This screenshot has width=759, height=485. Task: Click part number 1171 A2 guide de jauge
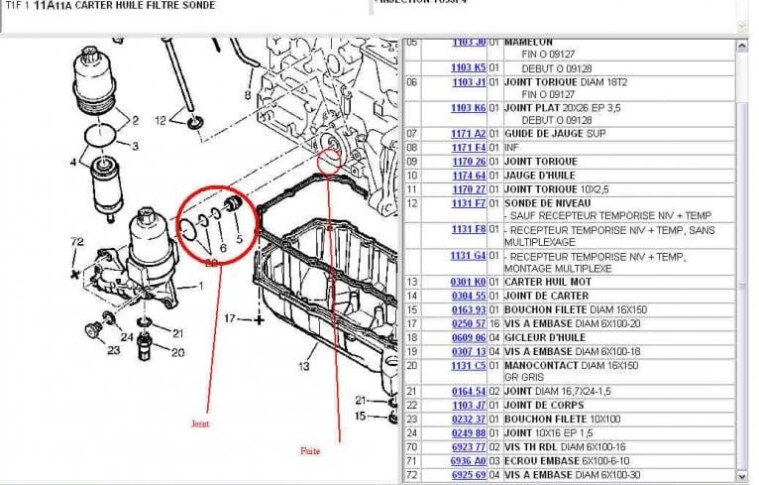468,134
